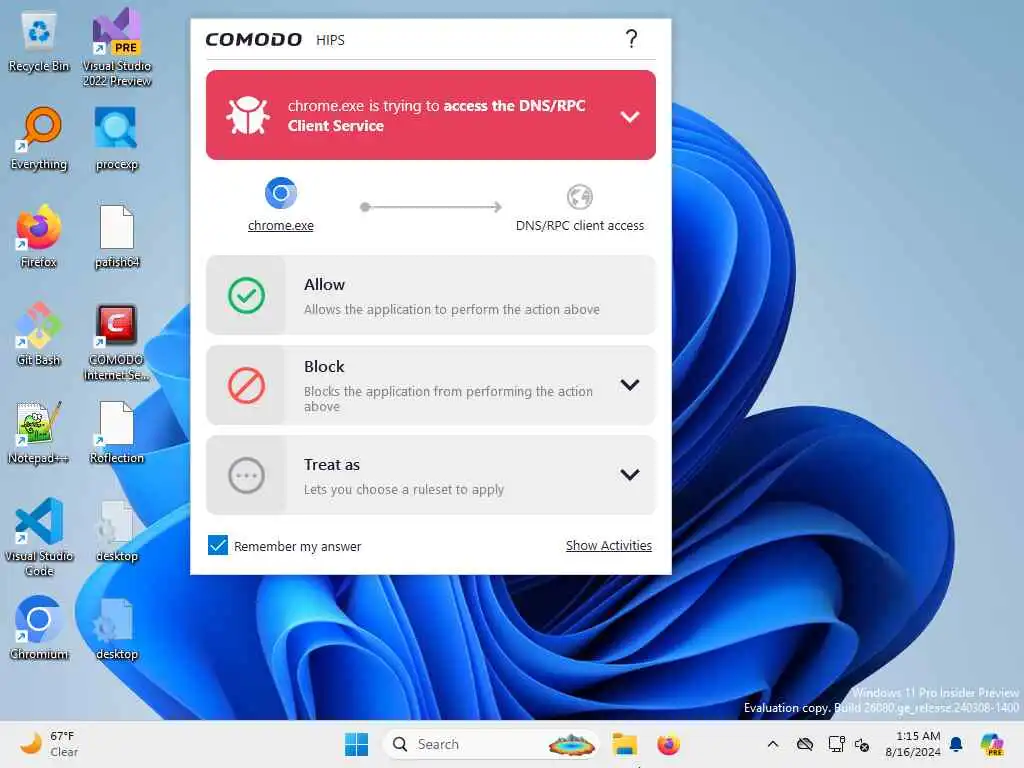
Task: Click the DNS/RPC client access globe icon
Action: pyautogui.click(x=579, y=197)
